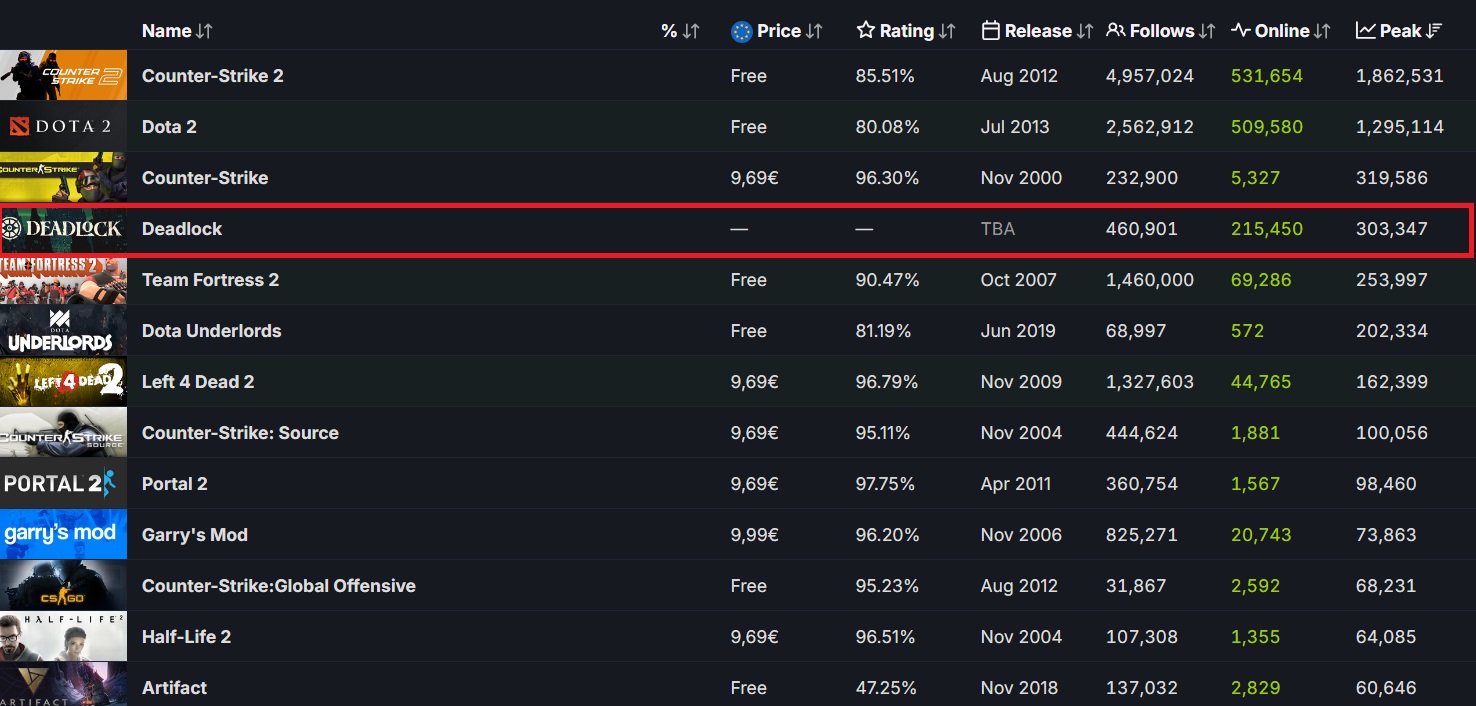Image resolution: width=1476 pixels, height=706 pixels.
Task: Click the calendar icon beside Release
Action: coord(990,31)
